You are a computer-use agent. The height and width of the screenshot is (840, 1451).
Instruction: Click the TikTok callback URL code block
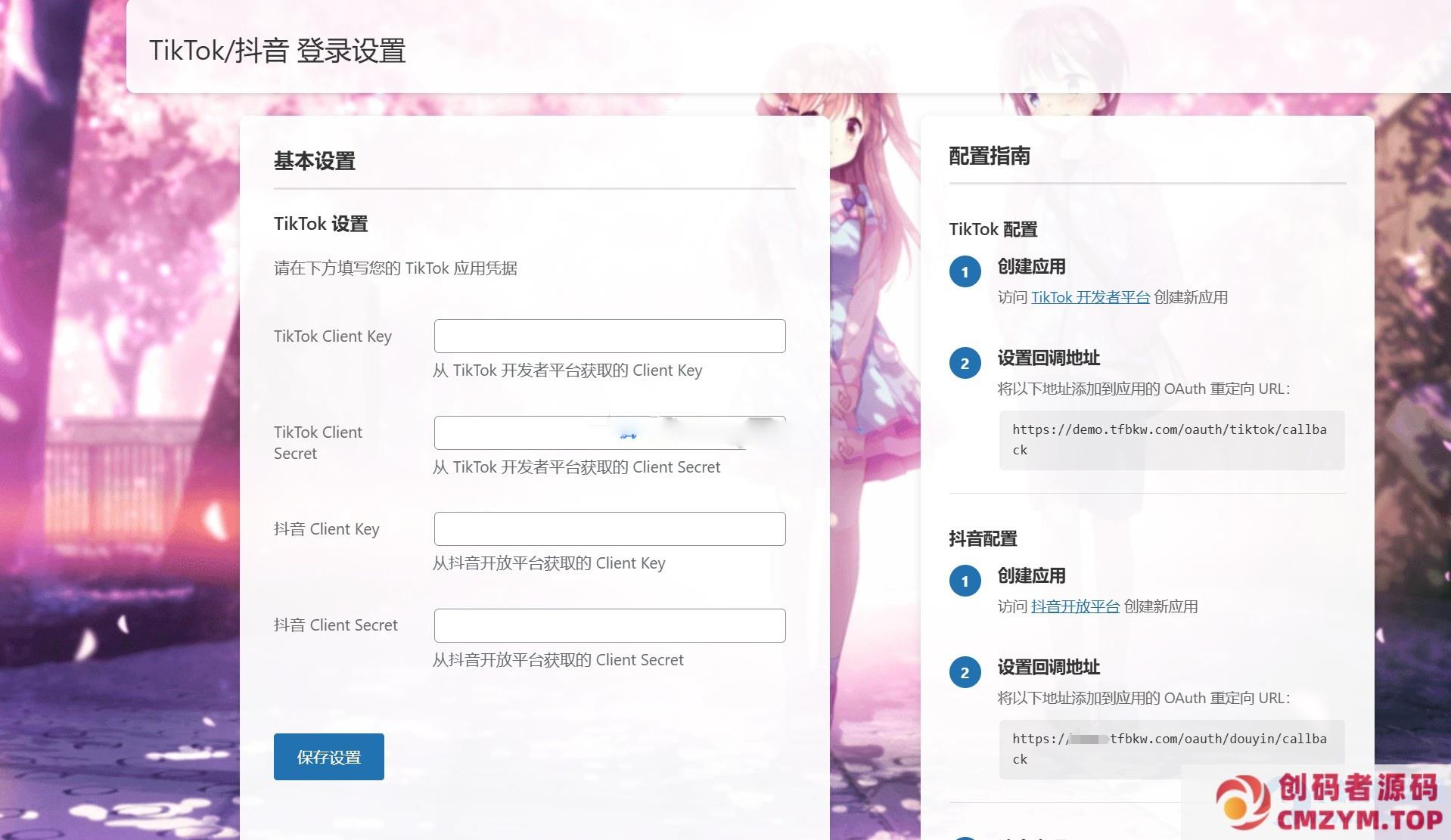1170,440
